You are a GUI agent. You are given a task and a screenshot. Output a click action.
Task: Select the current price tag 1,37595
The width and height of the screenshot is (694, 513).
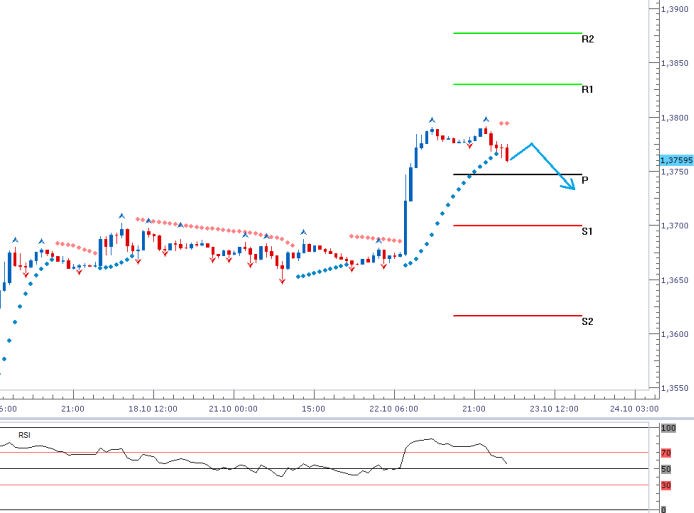point(676,160)
